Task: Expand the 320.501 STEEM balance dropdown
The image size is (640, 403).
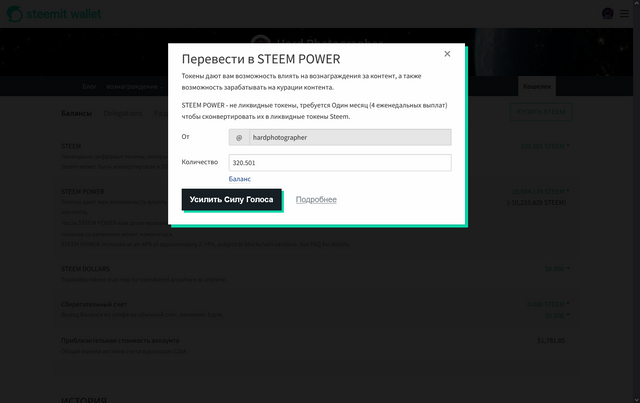Action: click(x=545, y=146)
